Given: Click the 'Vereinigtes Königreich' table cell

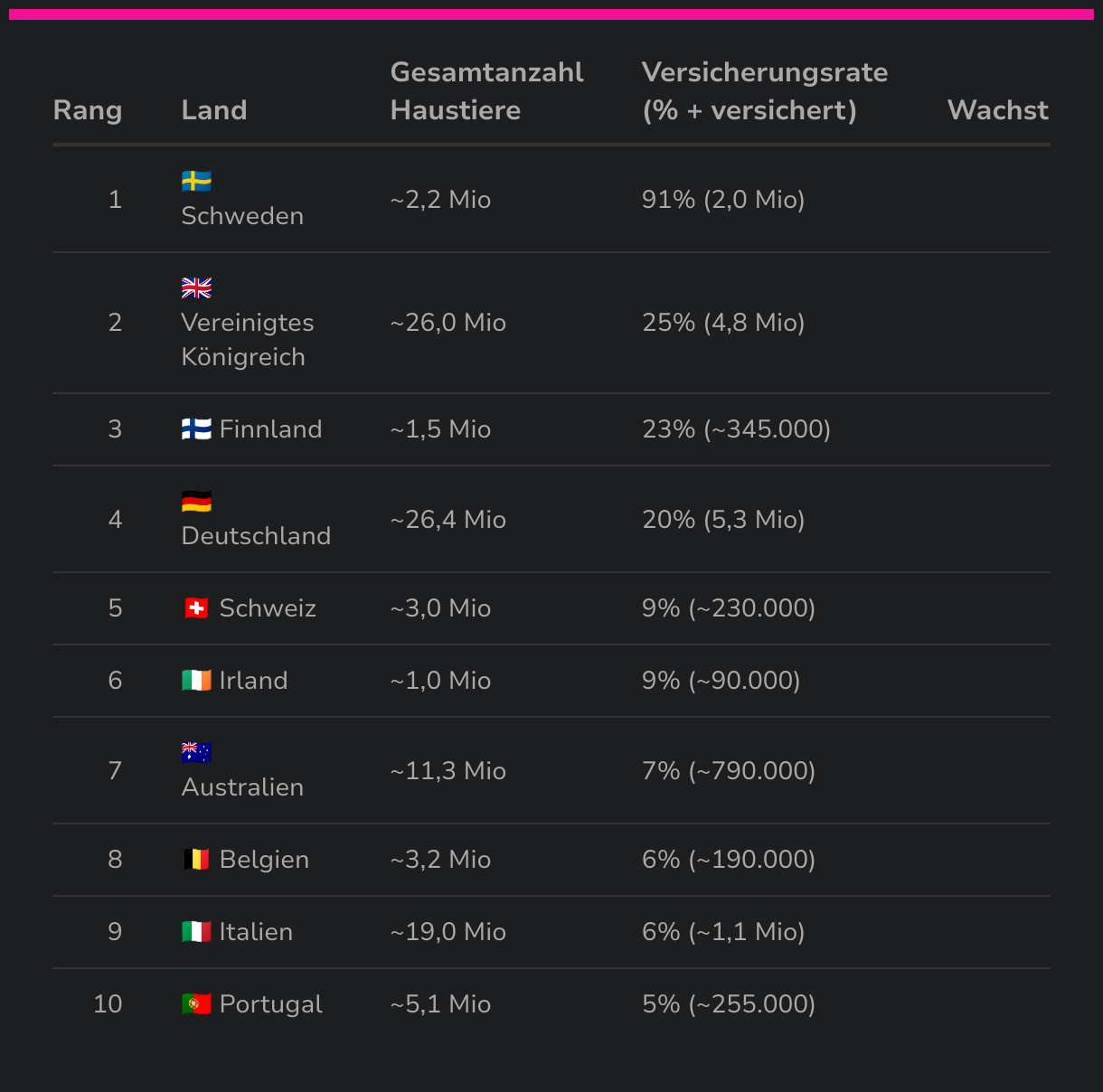Looking at the screenshot, I should pyautogui.click(x=247, y=340).
